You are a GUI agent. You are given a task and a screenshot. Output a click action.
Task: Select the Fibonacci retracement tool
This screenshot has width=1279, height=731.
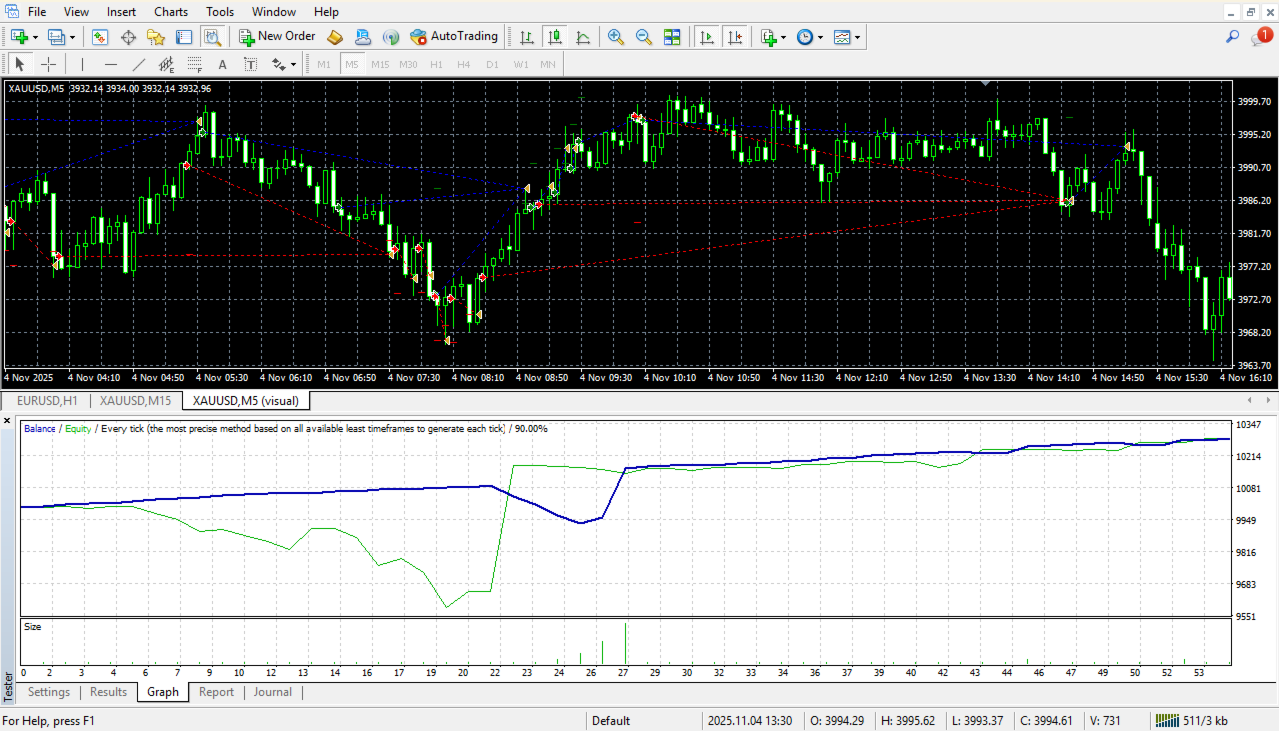tap(194, 65)
